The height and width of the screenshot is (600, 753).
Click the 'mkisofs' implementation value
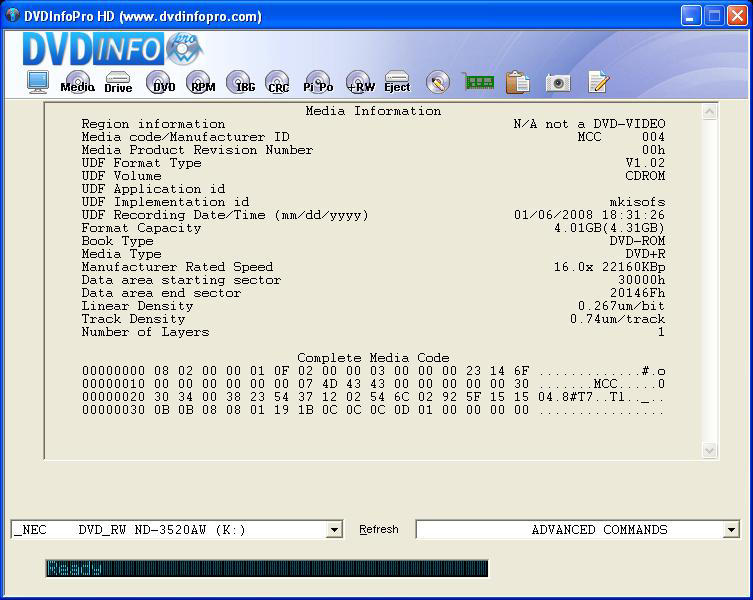pos(637,202)
